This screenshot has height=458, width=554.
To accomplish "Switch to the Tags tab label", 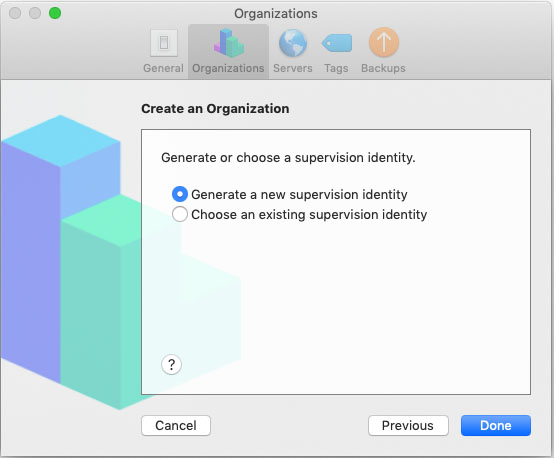I will coord(336,68).
